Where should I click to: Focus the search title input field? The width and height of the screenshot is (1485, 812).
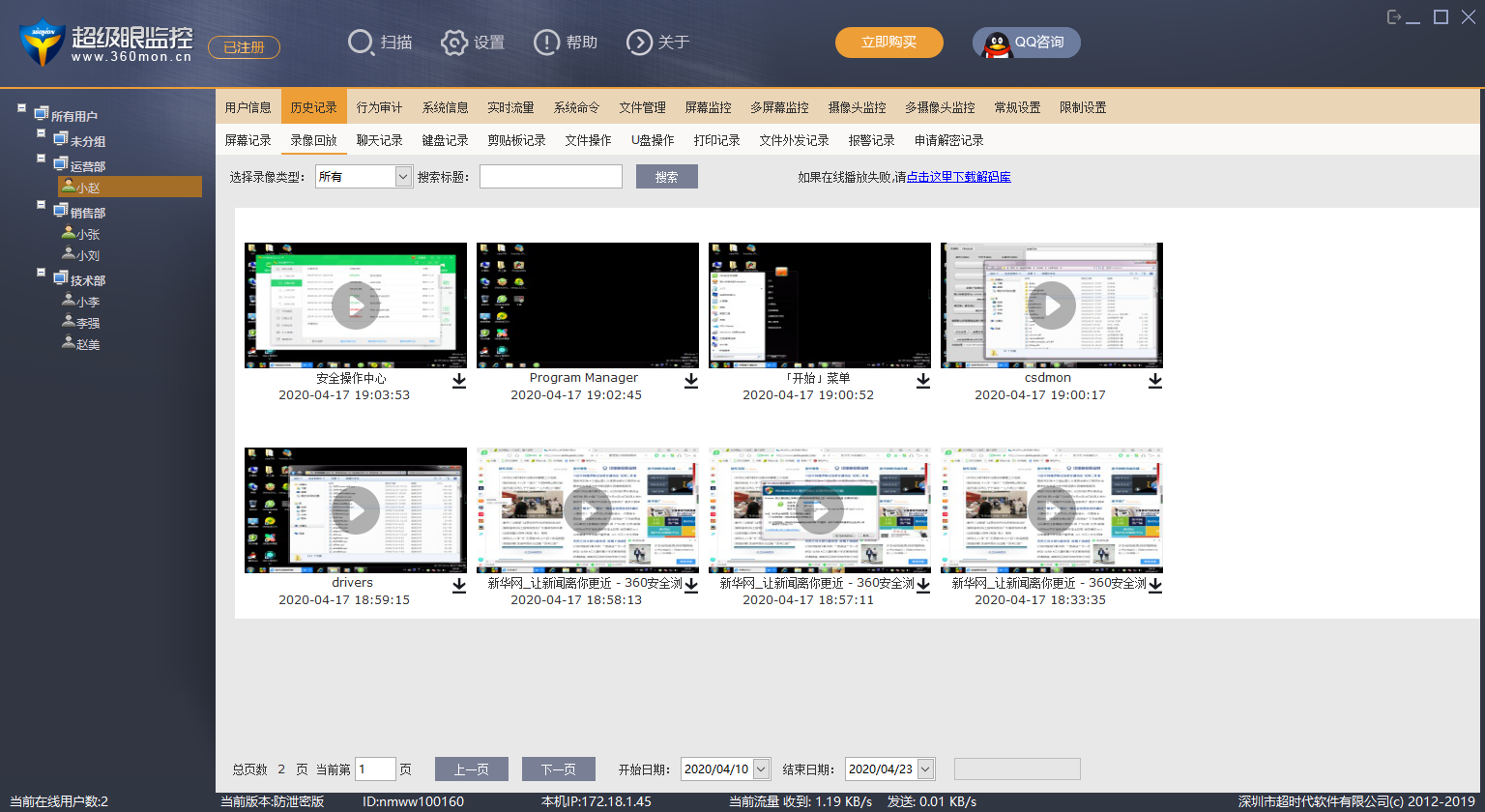coord(551,177)
